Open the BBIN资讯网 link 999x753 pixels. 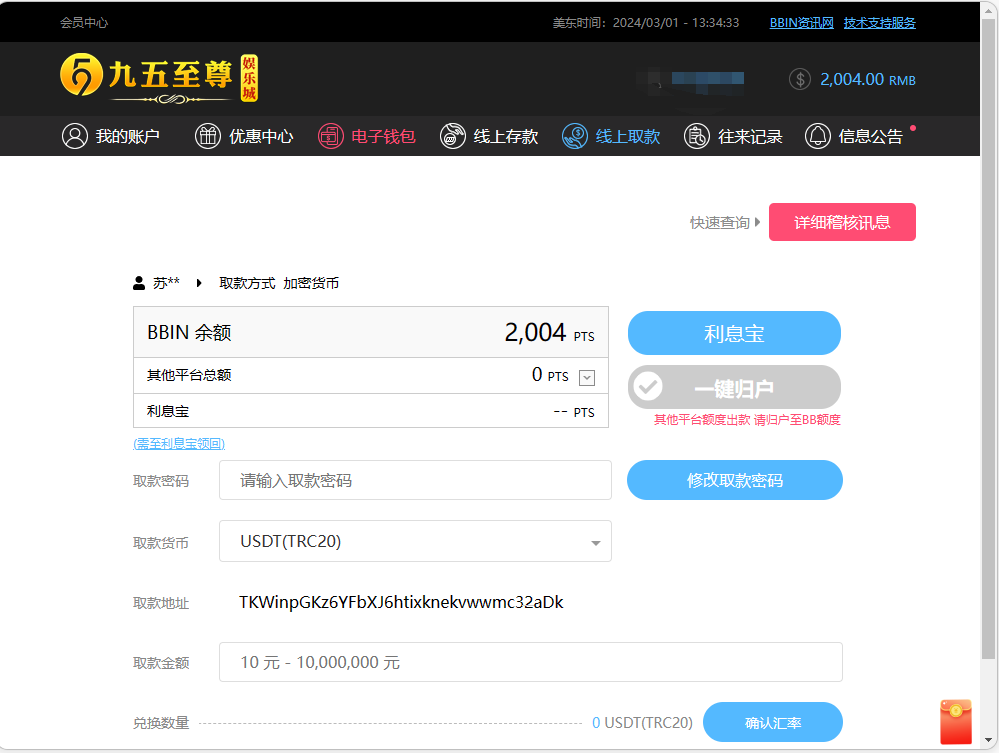point(801,23)
